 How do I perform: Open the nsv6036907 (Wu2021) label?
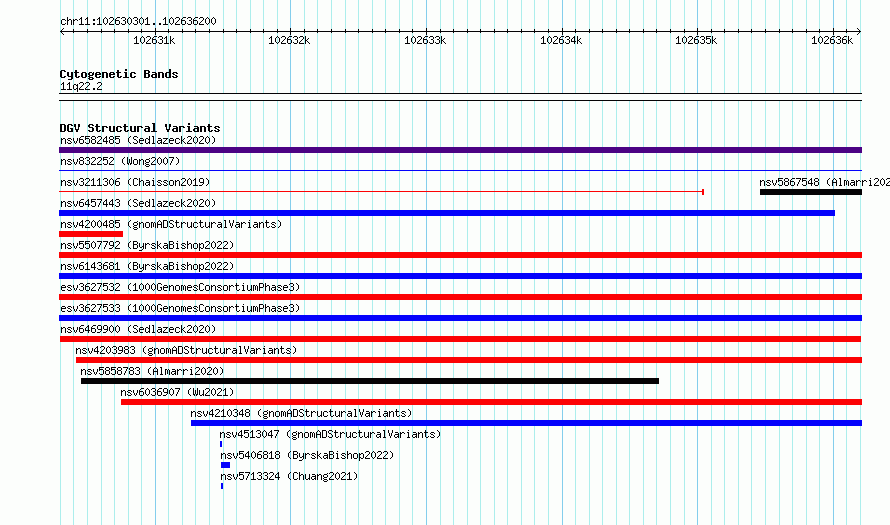click(177, 392)
